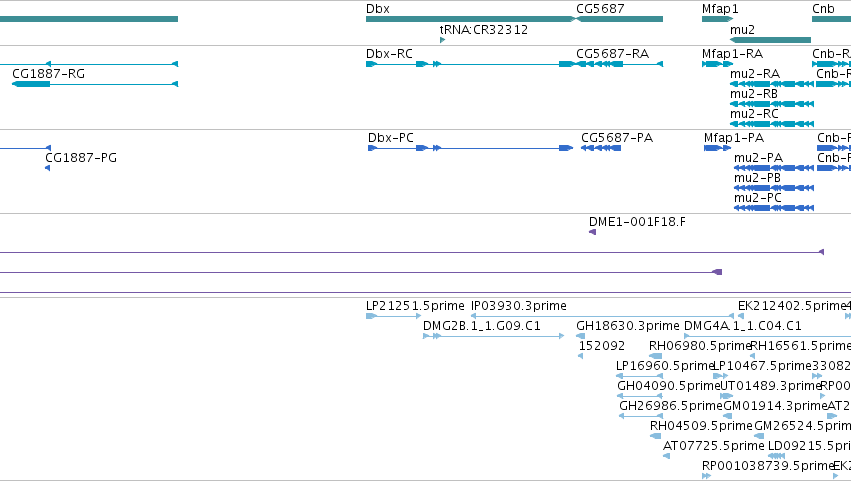Screen dimensions: 851x481
Task: Select the DME1-001F18.F feature label
Action: pyautogui.click(x=637, y=222)
